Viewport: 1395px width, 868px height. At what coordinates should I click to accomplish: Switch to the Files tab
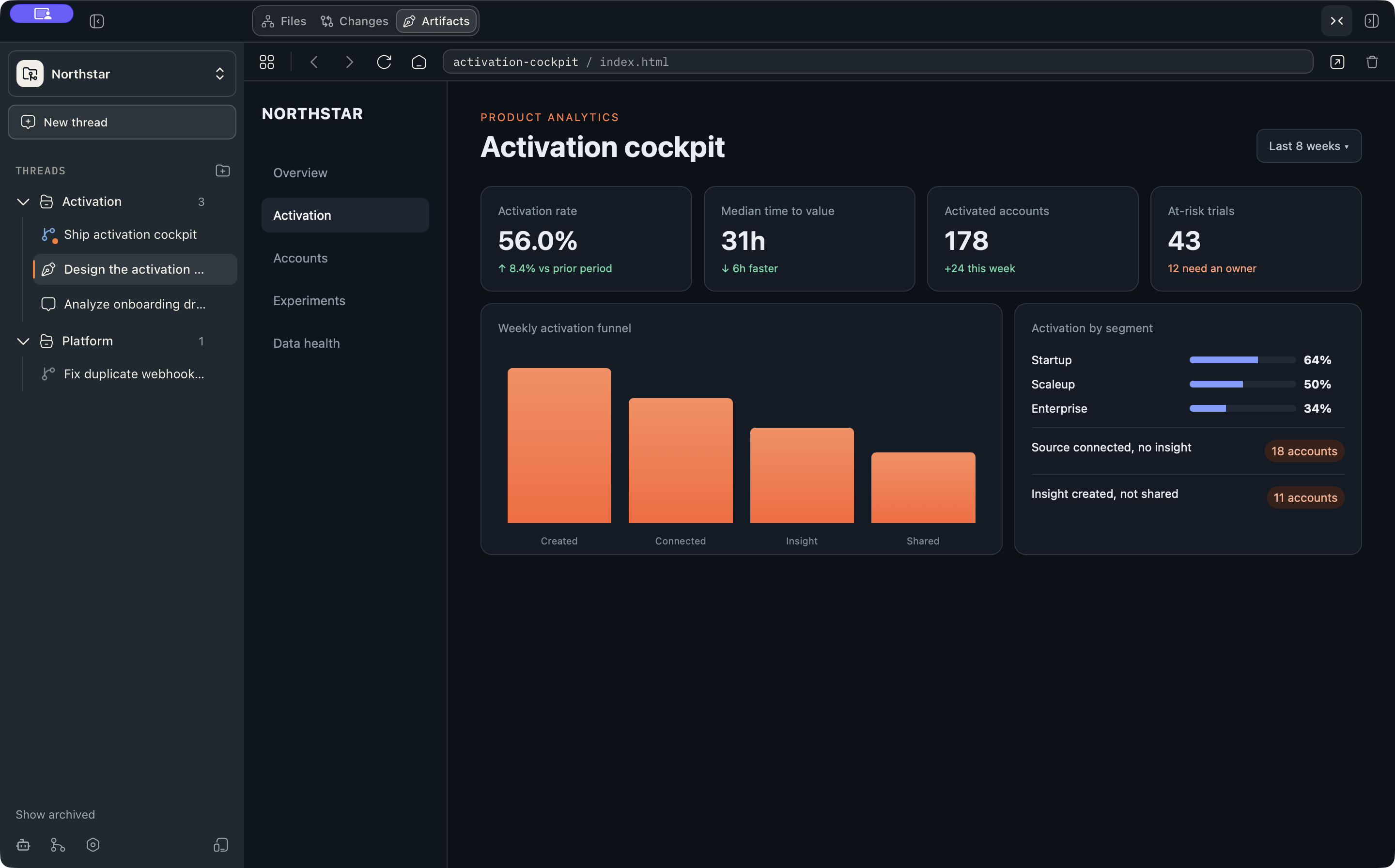284,21
